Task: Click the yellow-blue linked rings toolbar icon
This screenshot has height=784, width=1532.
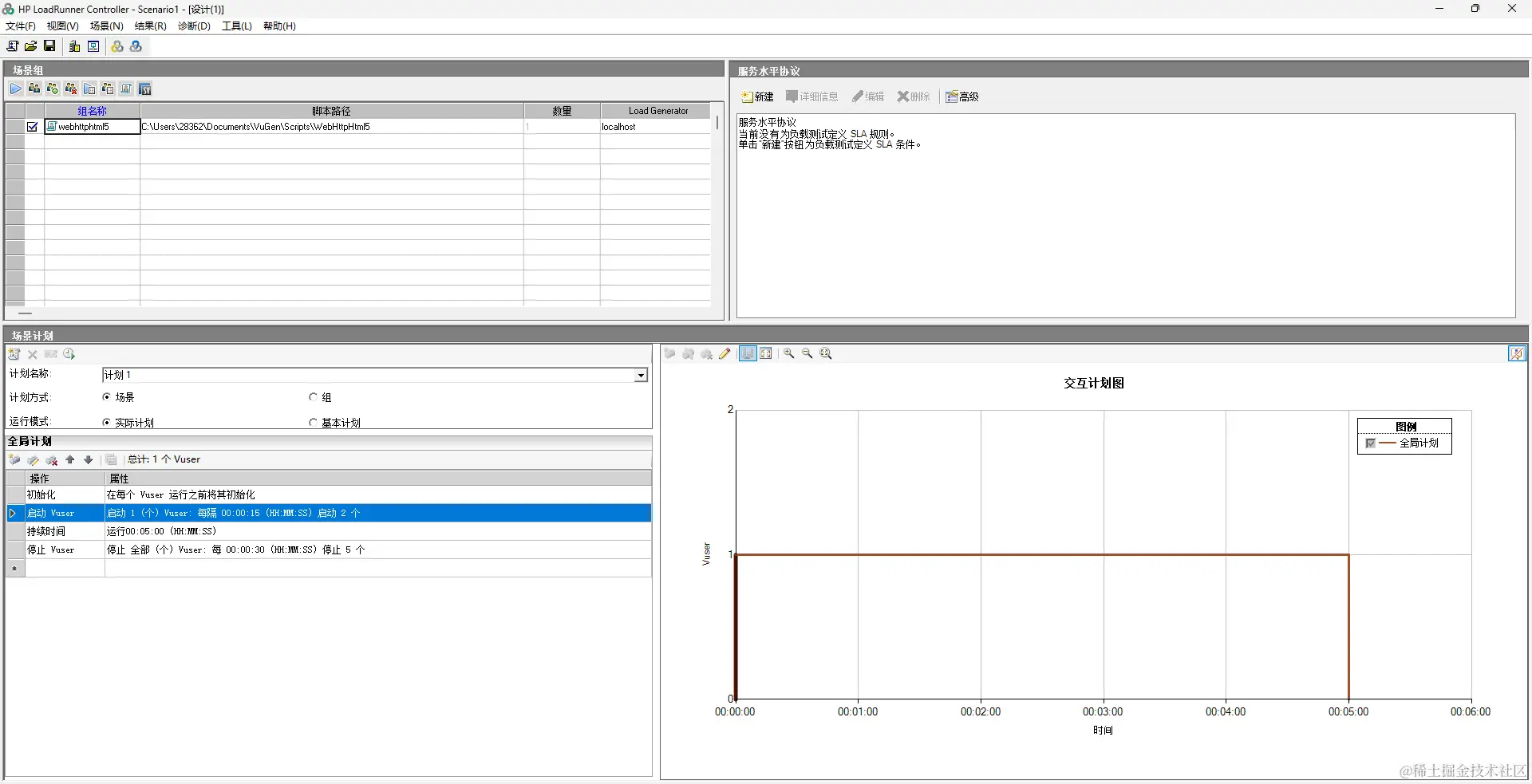Action: [x=117, y=46]
